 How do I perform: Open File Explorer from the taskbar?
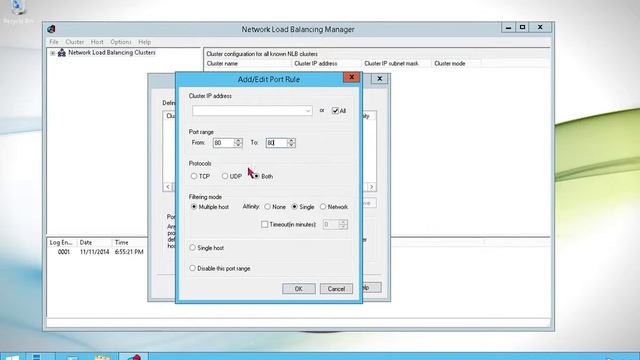click(102, 357)
